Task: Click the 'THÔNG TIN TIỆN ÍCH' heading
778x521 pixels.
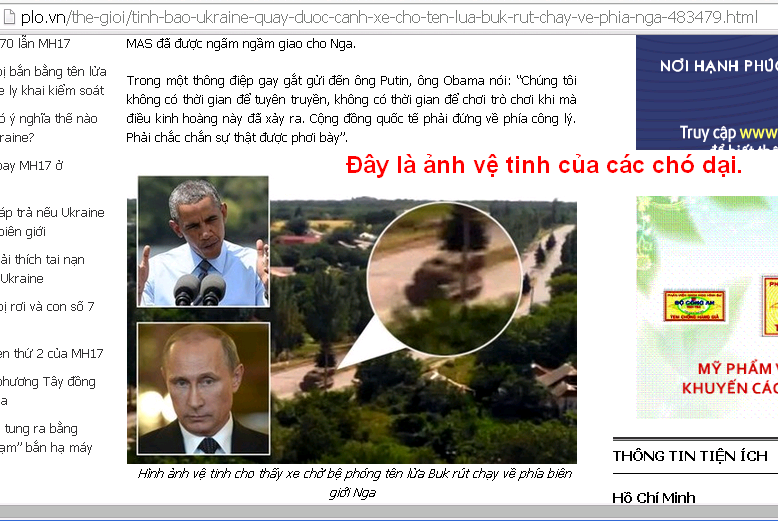Action: click(690, 456)
